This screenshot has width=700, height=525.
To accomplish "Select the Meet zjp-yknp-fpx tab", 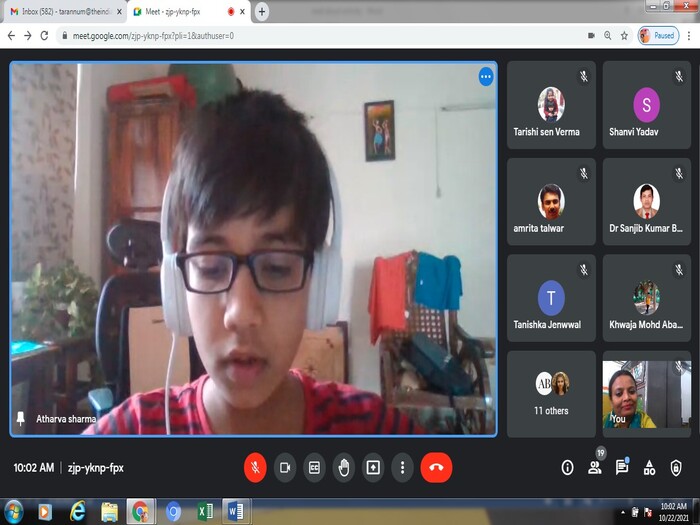I will pos(188,12).
